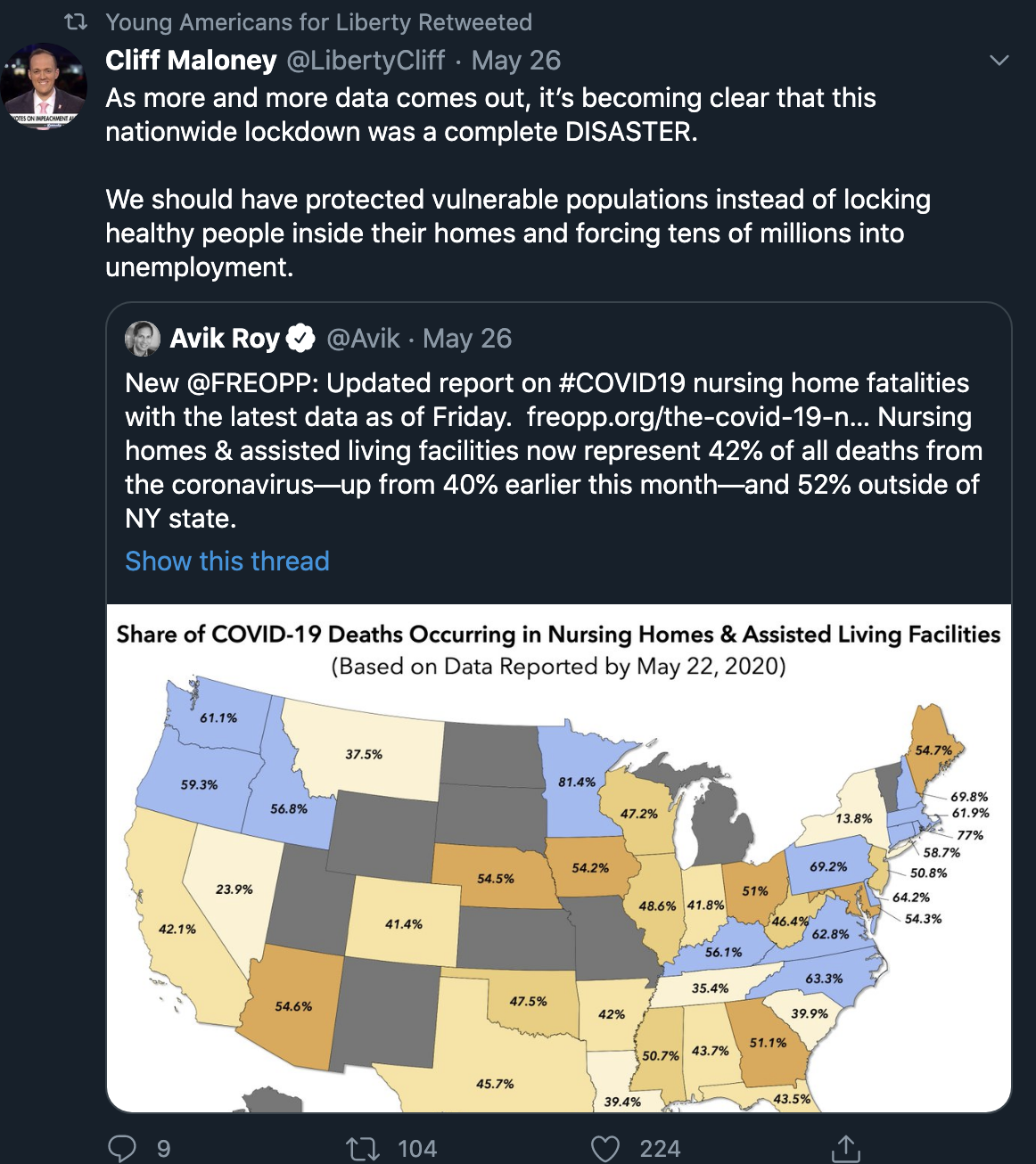Expand the tweet options chevron
1036x1164 pixels.
point(999,61)
